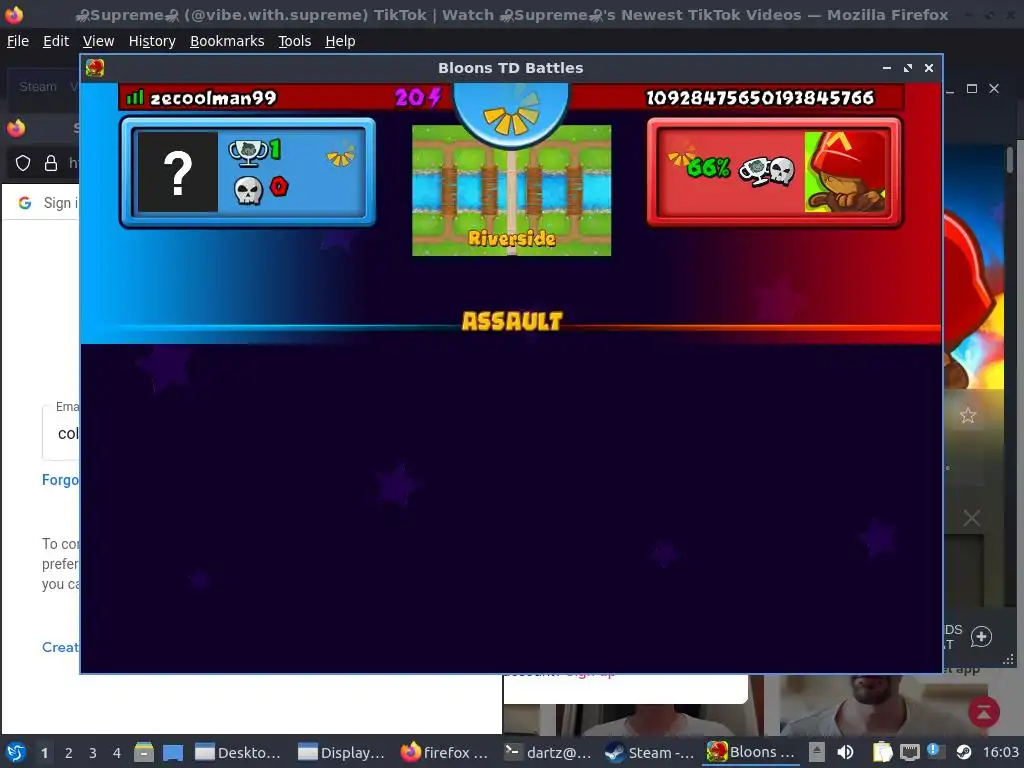Click the Bloons TD Battles title bar icon

[95, 68]
